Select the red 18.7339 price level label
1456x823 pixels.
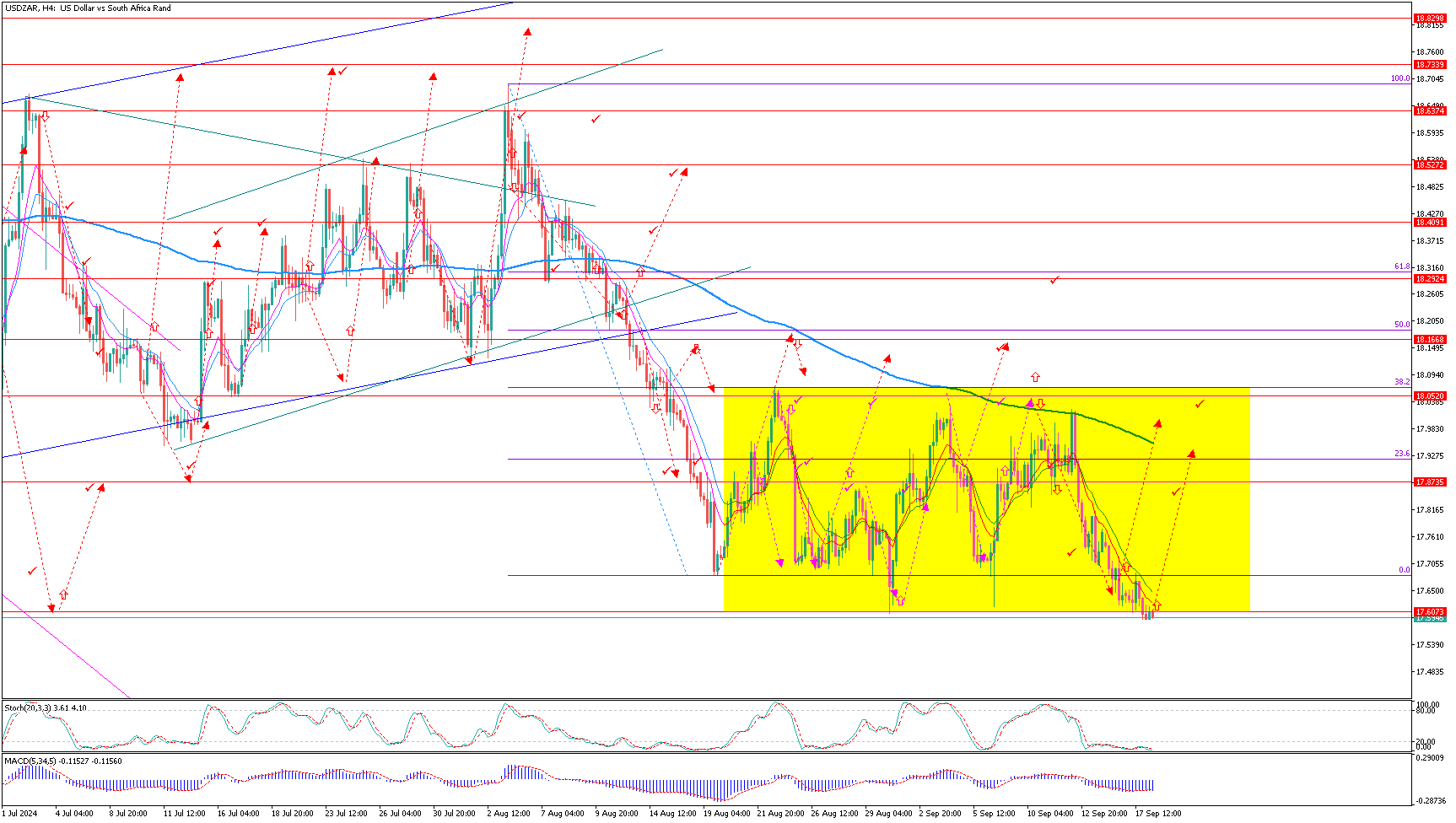[x=1430, y=64]
